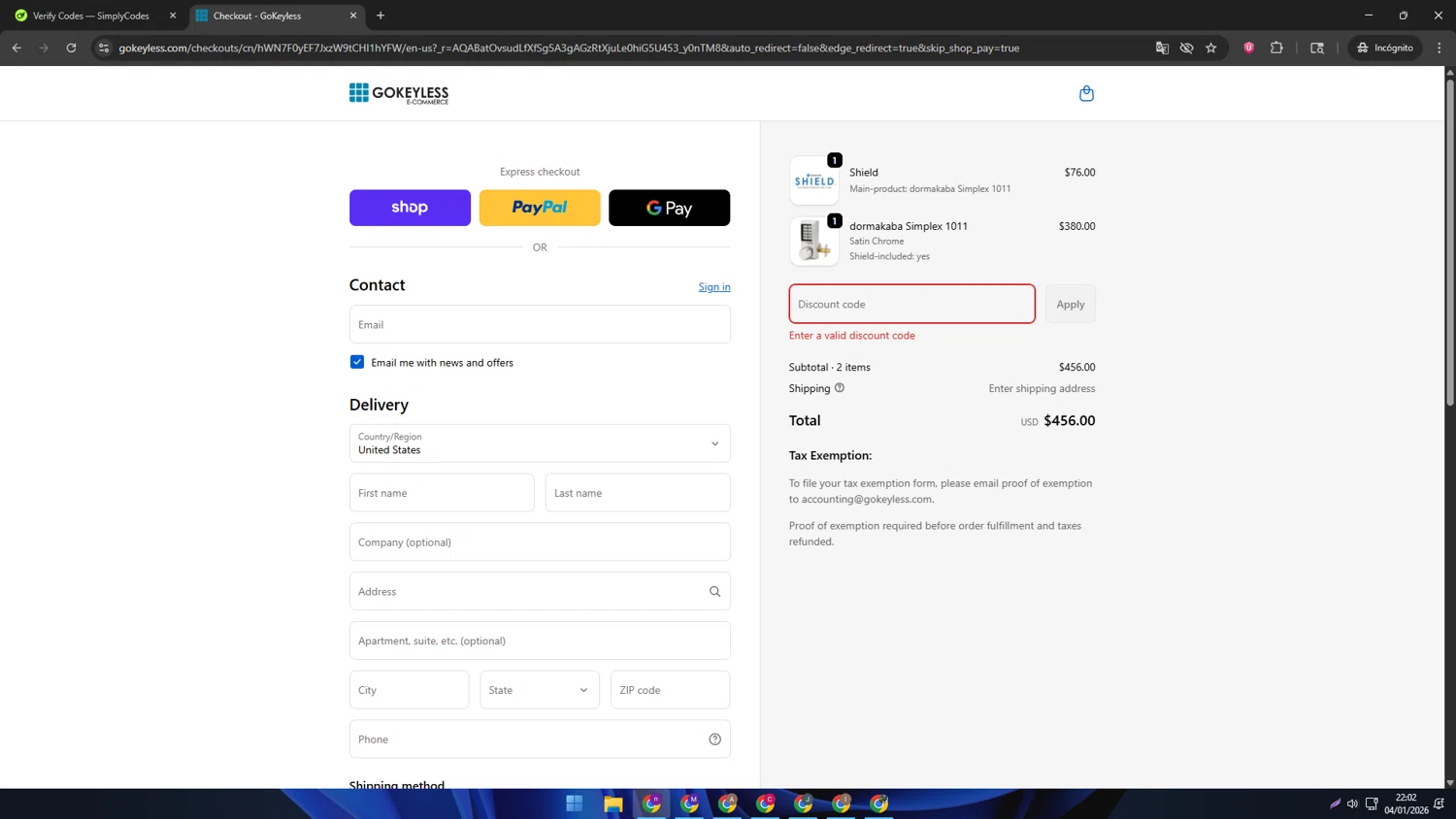The height and width of the screenshot is (819, 1456).
Task: Close the Checkout - GoKeyless tab
Action: [x=353, y=16]
